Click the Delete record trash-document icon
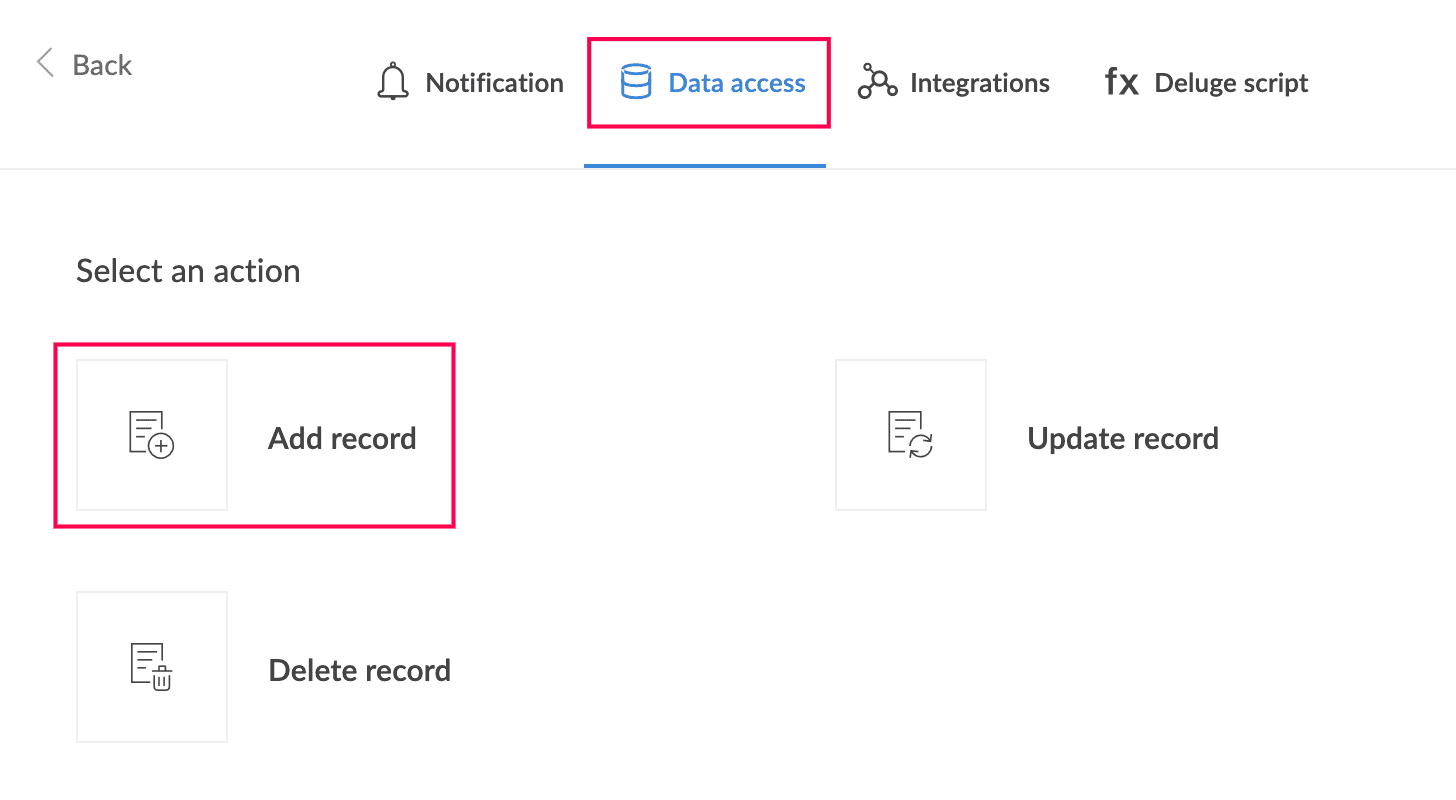Image resolution: width=1456 pixels, height=800 pixels. pos(152,667)
